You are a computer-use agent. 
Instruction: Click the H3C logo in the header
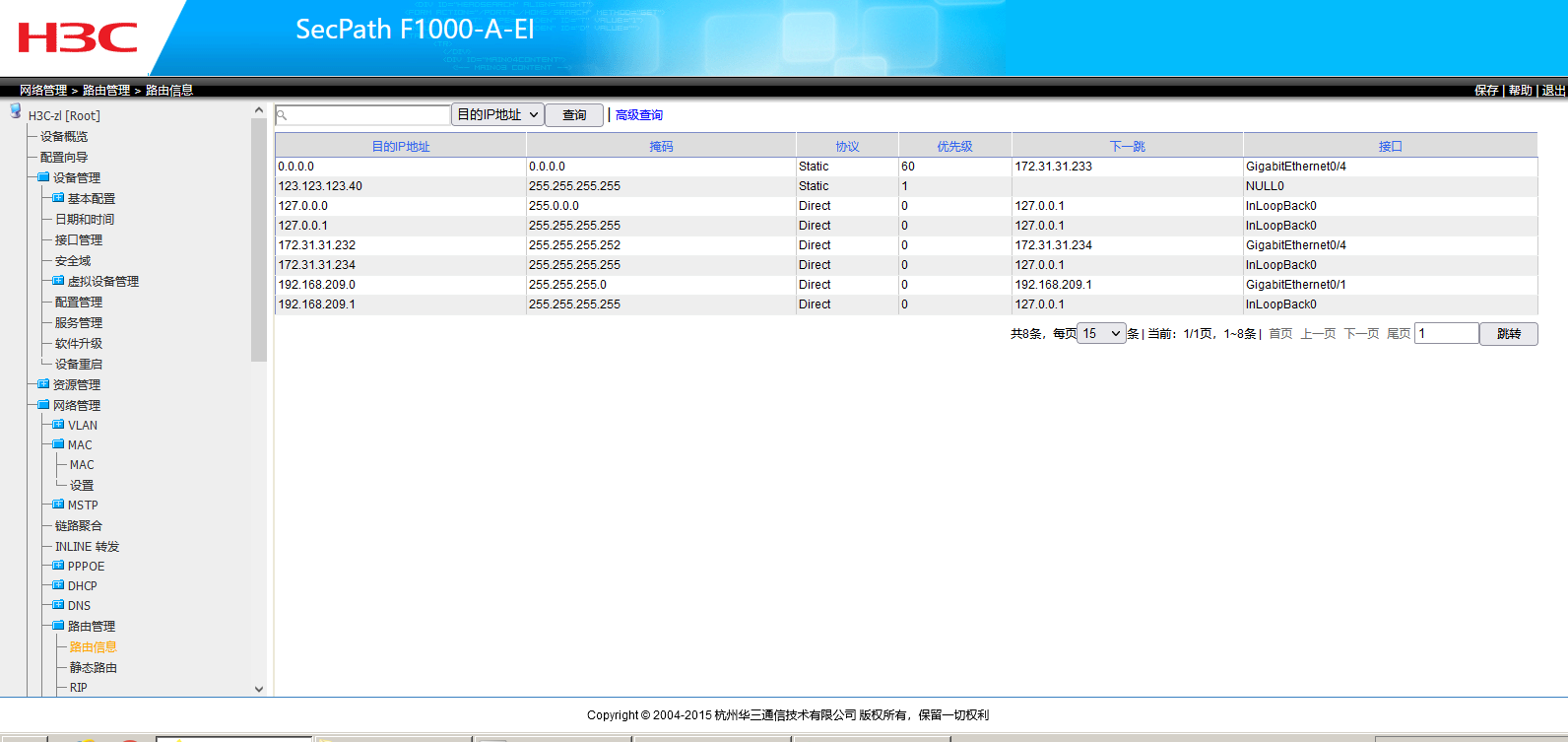point(78,37)
